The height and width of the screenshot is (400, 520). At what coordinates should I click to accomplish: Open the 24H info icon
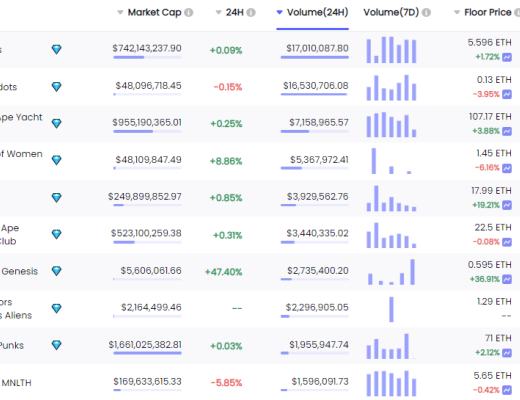click(251, 13)
